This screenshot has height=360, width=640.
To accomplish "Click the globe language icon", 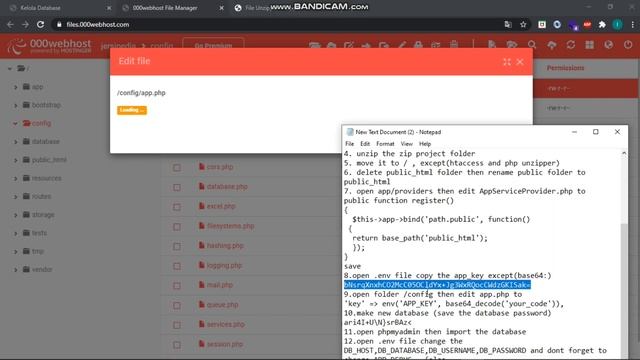I will [609, 44].
